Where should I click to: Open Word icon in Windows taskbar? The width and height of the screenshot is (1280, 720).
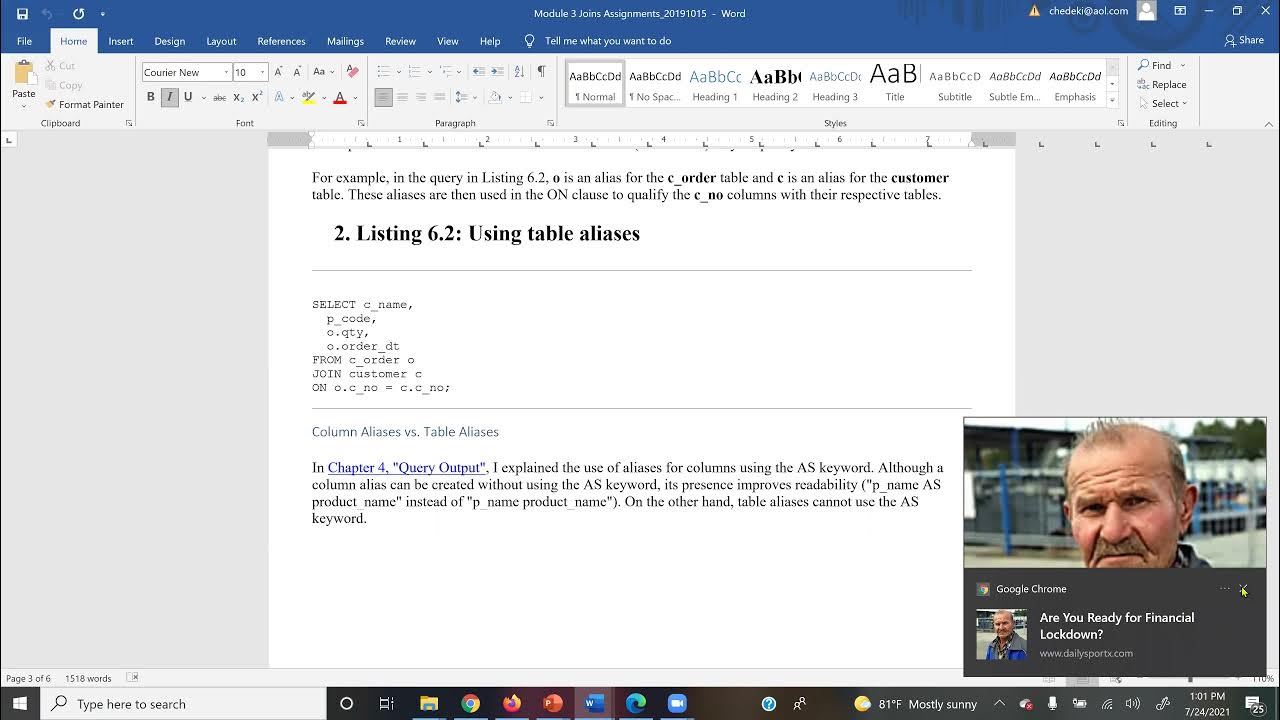(x=594, y=704)
